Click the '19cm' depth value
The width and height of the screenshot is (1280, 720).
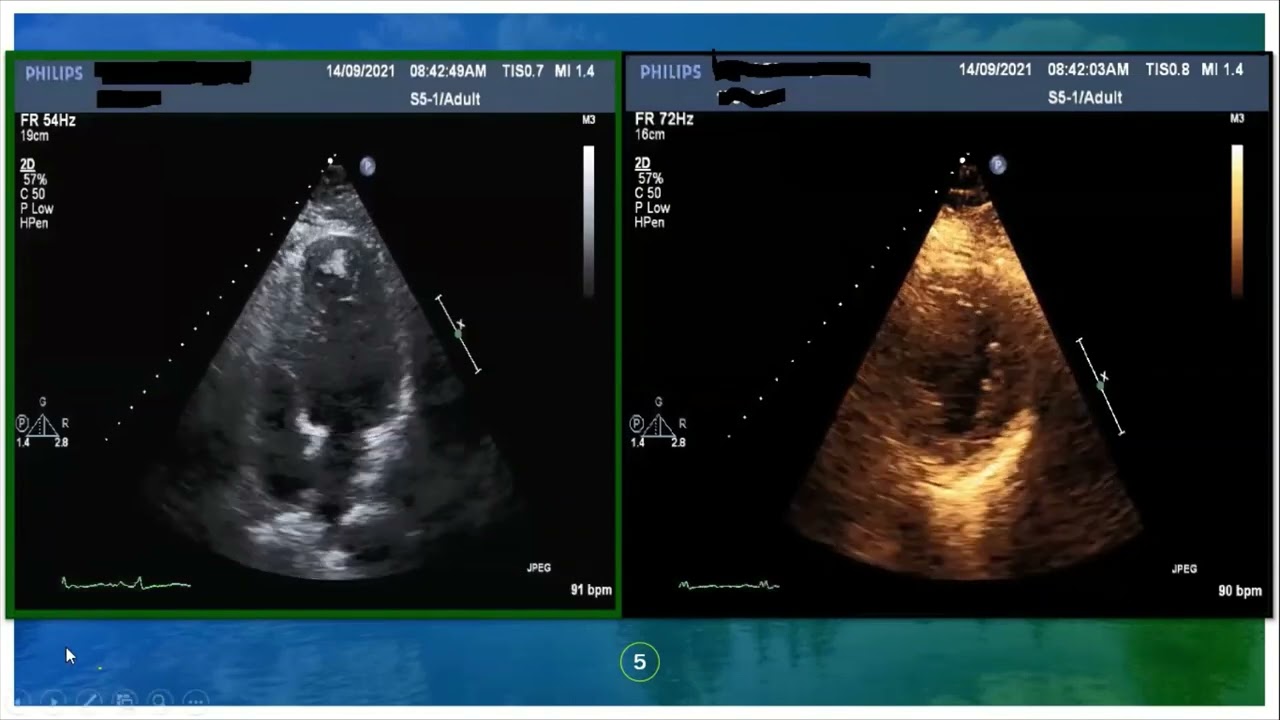(x=34, y=135)
